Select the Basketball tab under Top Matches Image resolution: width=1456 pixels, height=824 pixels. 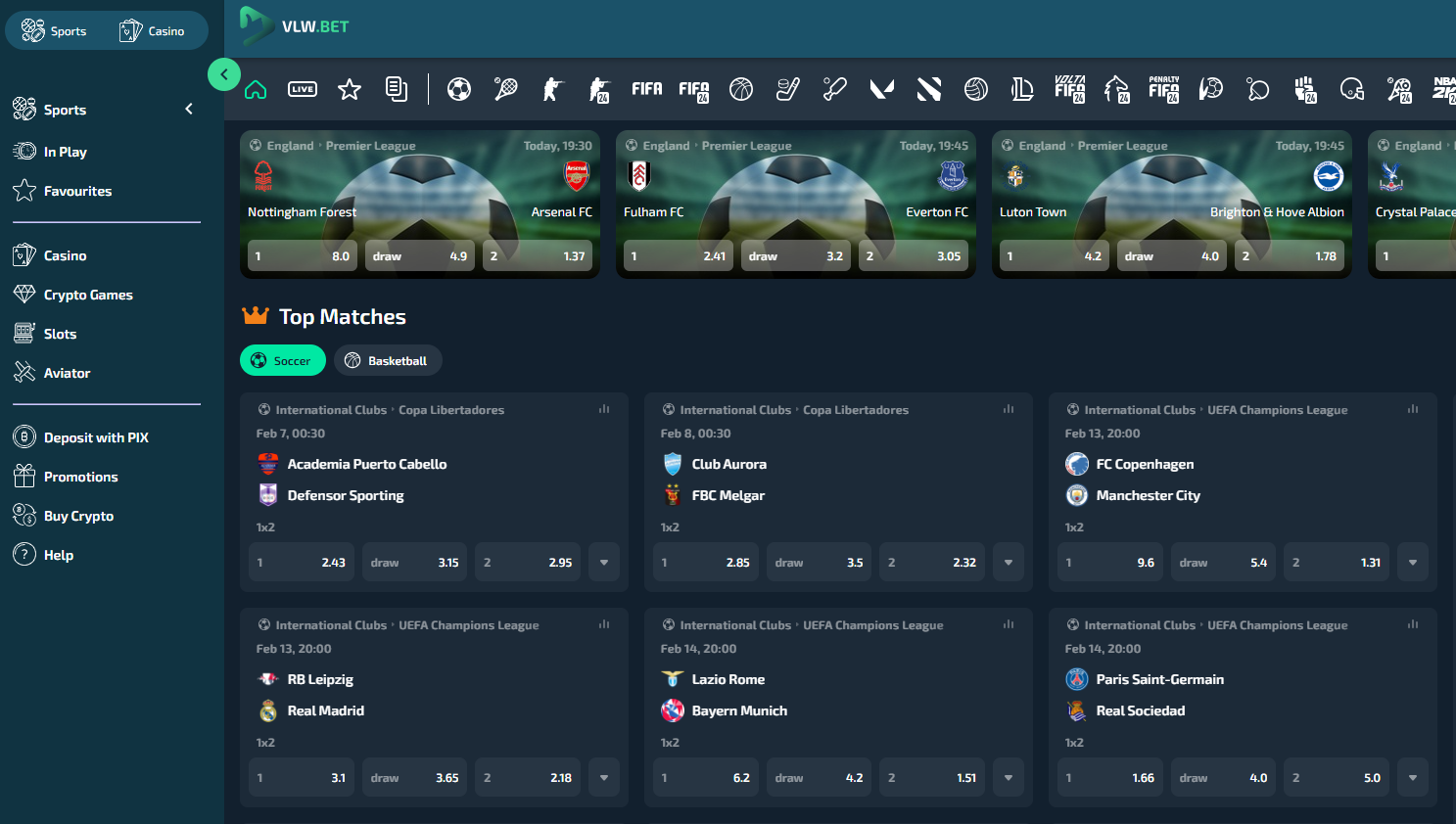tap(388, 360)
